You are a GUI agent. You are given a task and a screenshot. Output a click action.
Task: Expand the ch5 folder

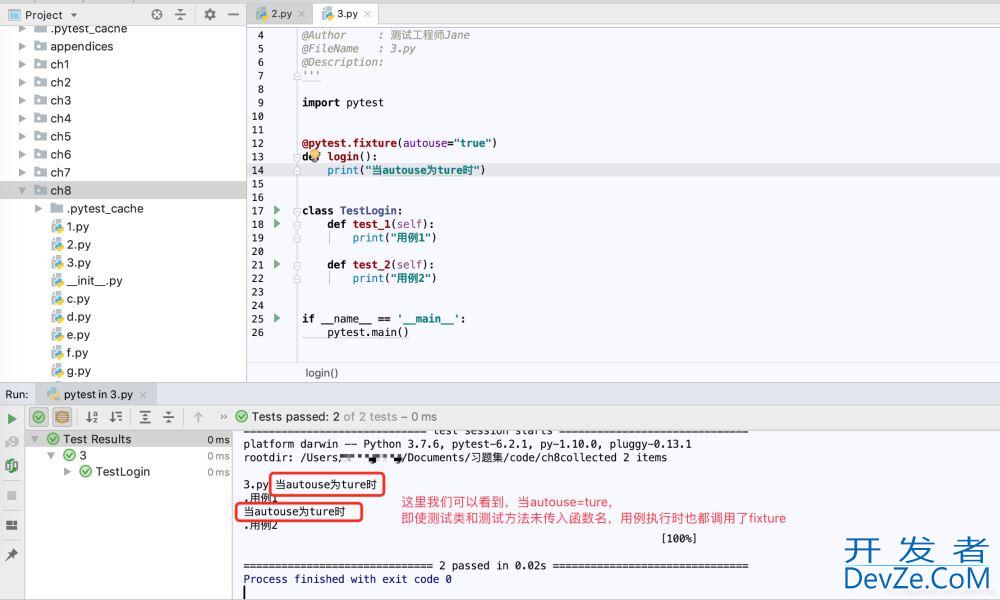[x=22, y=136]
